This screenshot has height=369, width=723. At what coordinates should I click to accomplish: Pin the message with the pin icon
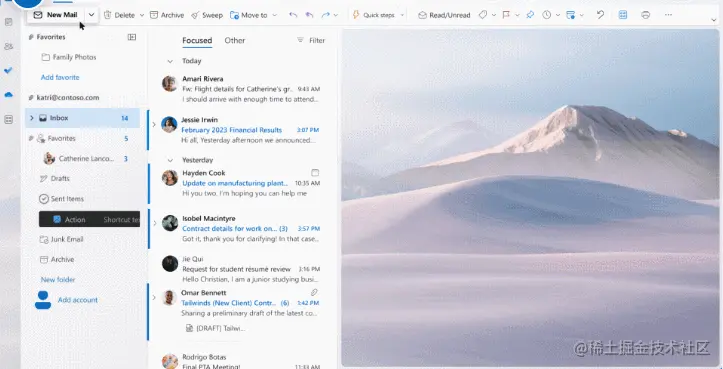tap(530, 15)
